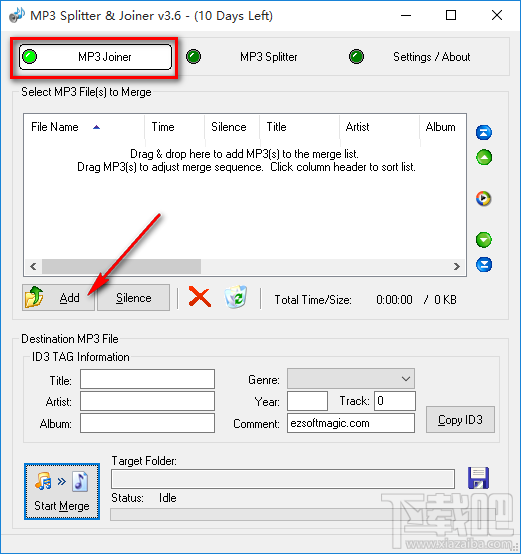
Task: Click the app icon in title bar
Action: 17,15
